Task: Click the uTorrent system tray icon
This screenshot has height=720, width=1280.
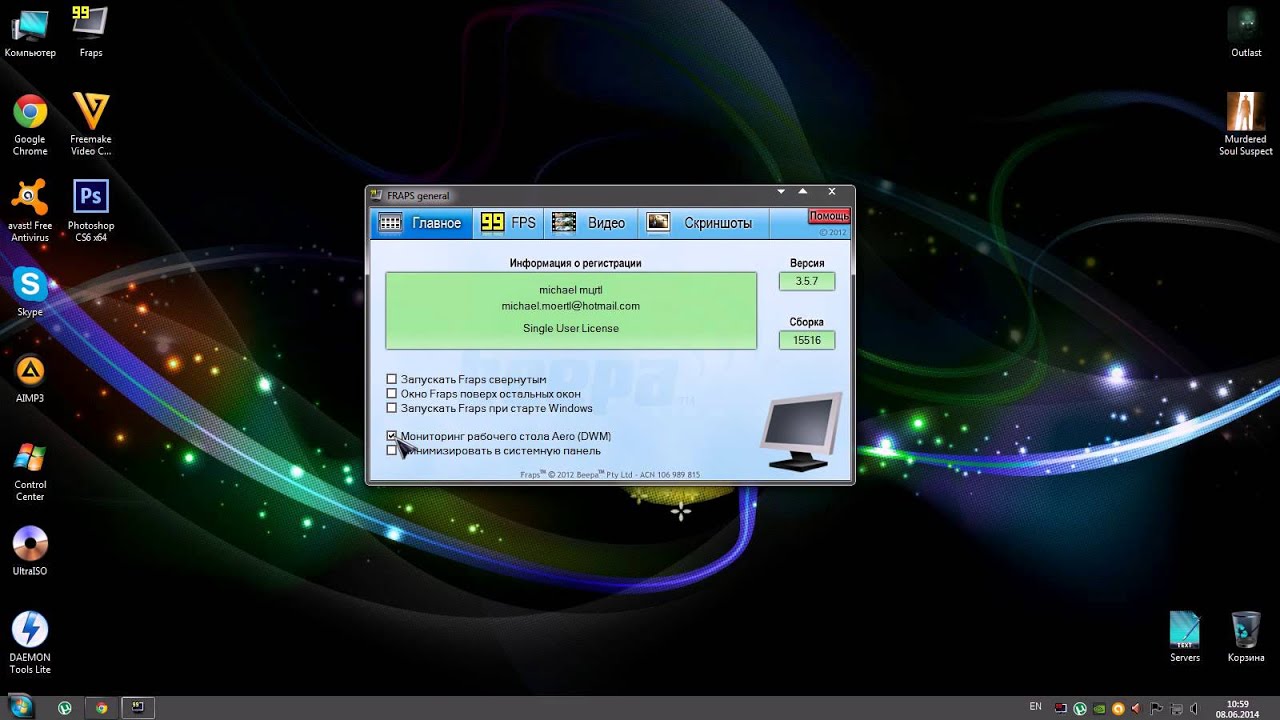Action: 1080,709
